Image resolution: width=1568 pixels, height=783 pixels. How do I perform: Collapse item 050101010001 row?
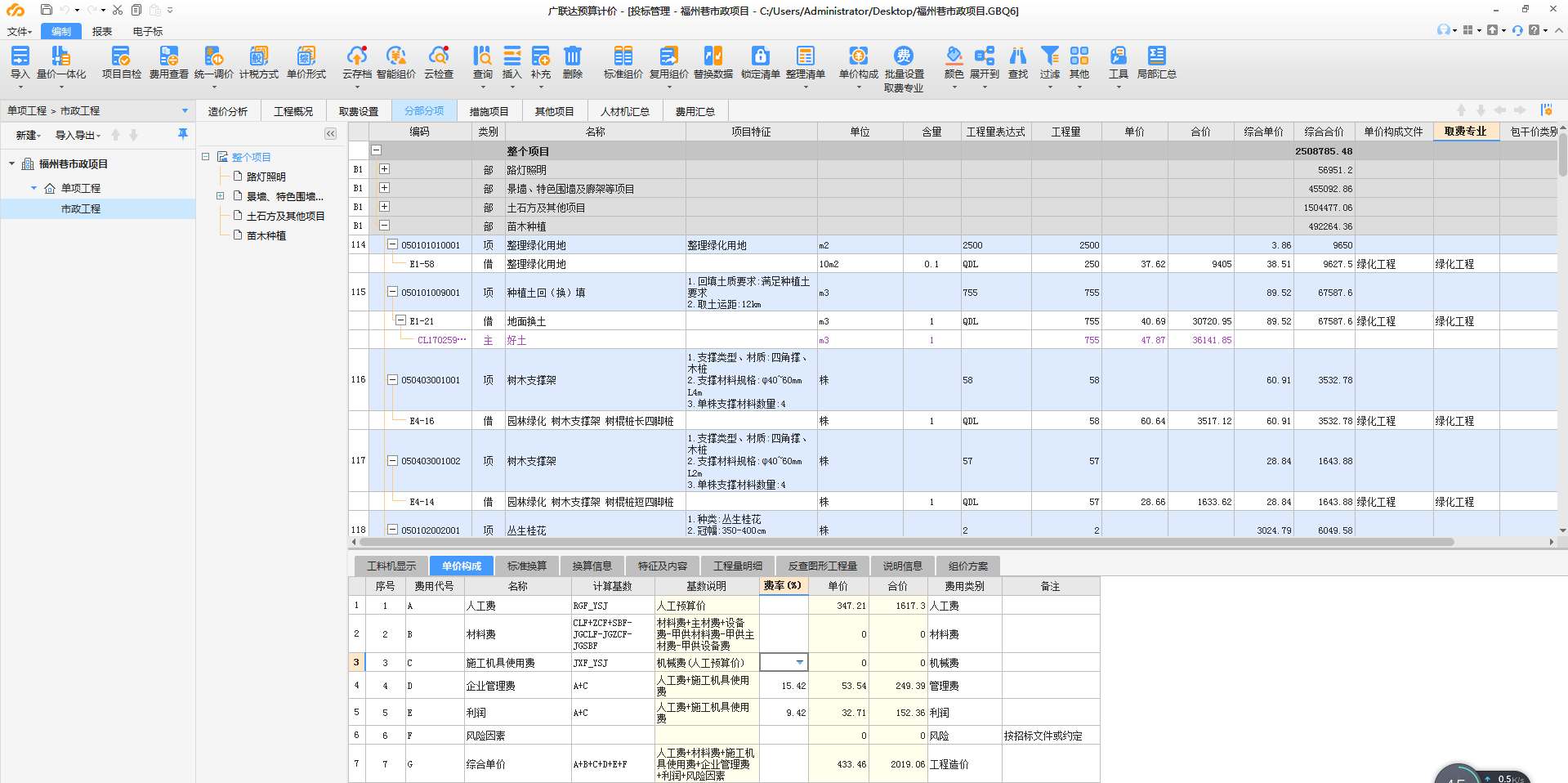(x=392, y=244)
